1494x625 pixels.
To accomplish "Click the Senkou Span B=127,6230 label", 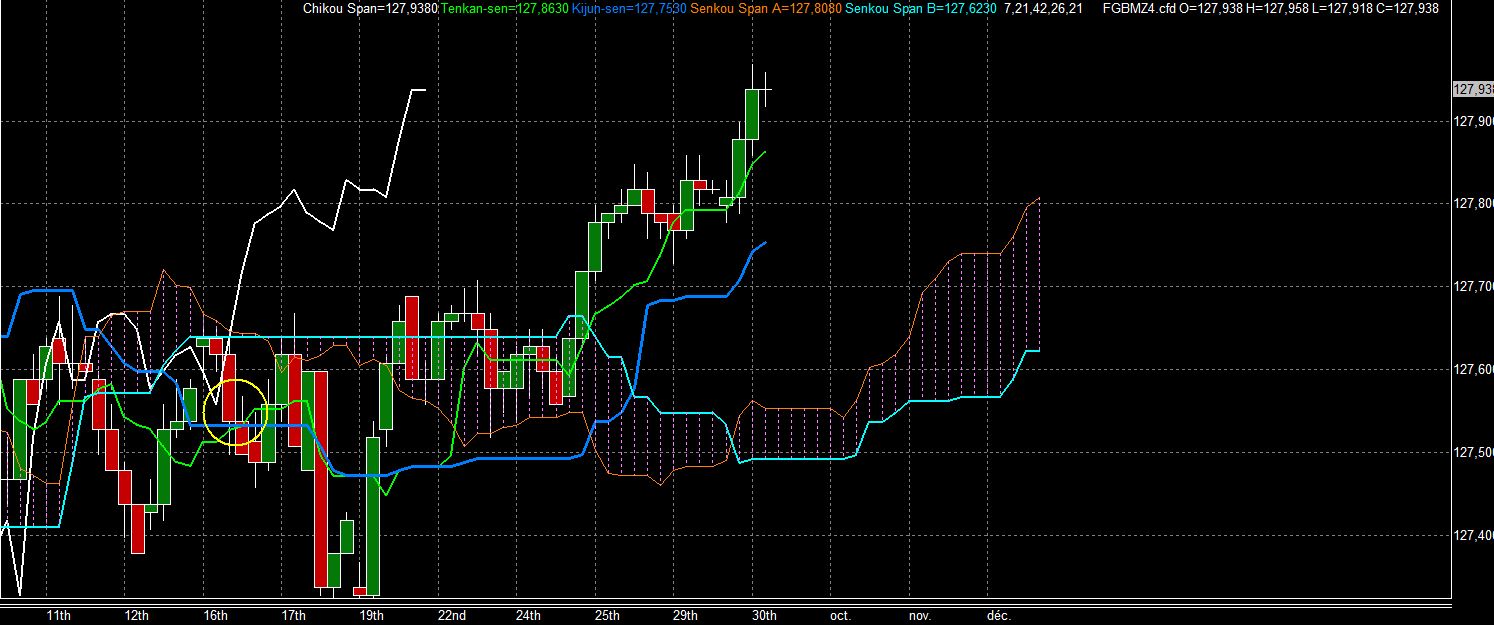I will 921,8.
